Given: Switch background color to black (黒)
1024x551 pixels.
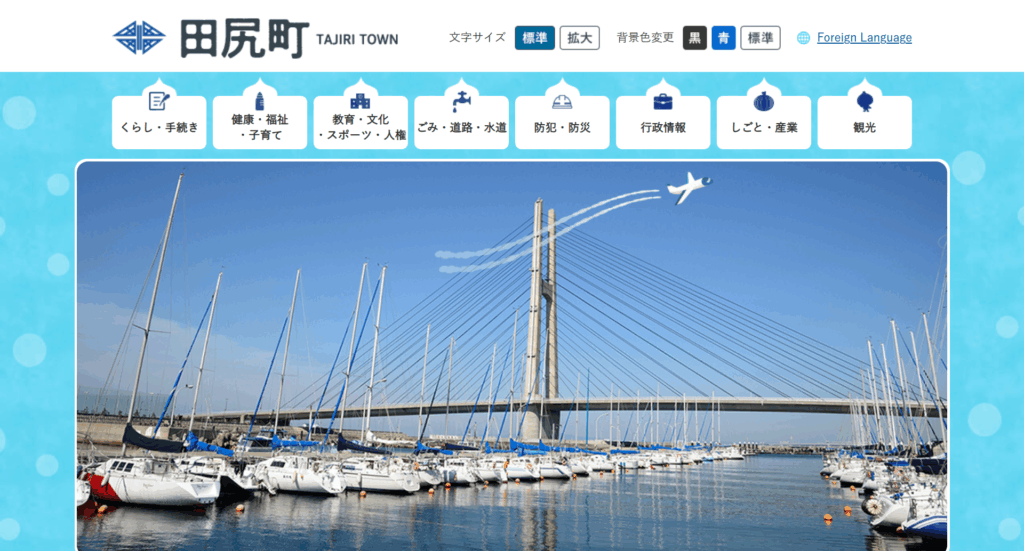Looking at the screenshot, I should point(695,38).
